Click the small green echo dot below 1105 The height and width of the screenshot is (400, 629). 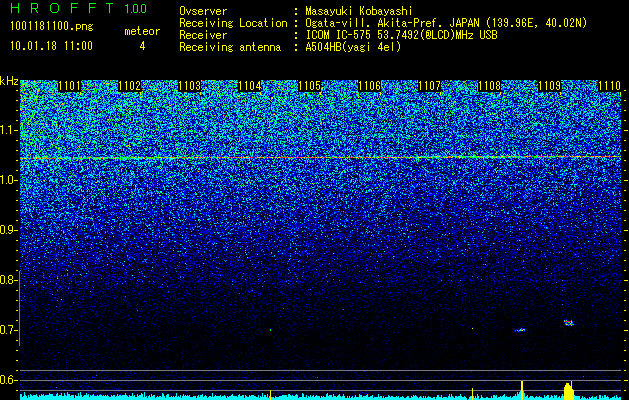tap(270, 330)
